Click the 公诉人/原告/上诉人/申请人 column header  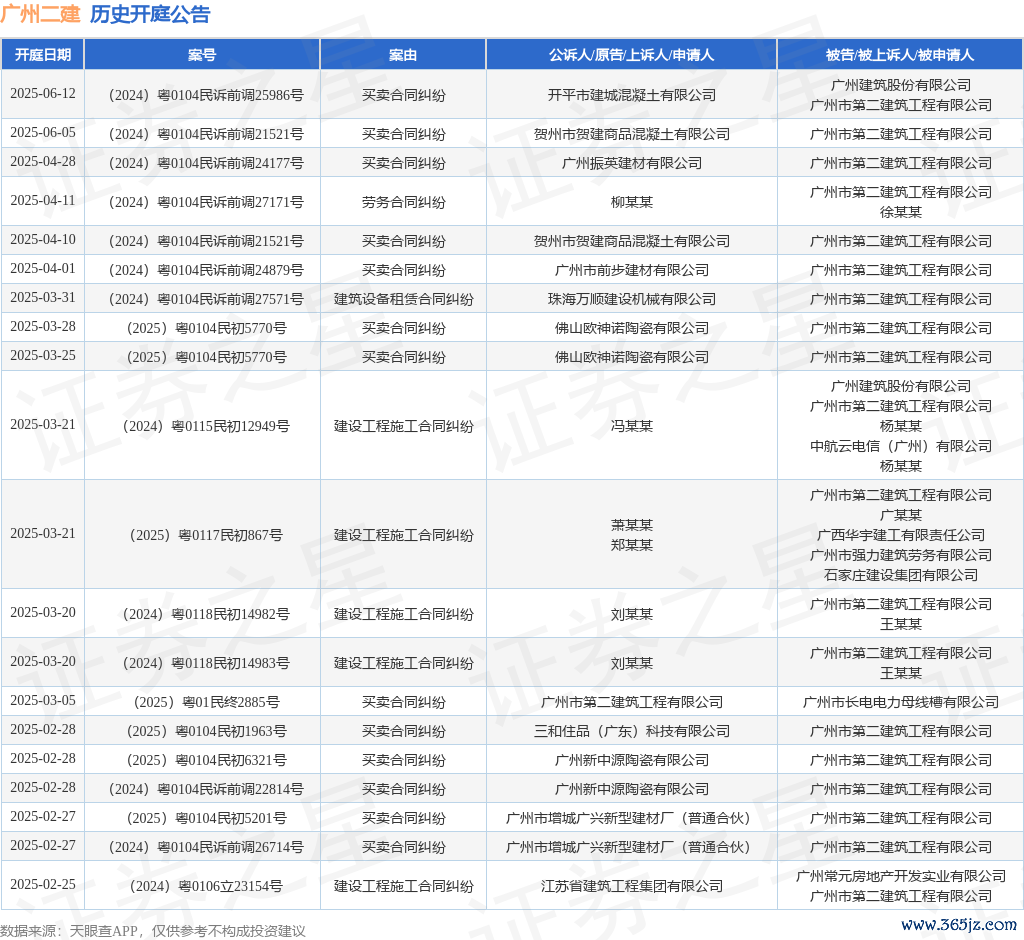(x=632, y=55)
